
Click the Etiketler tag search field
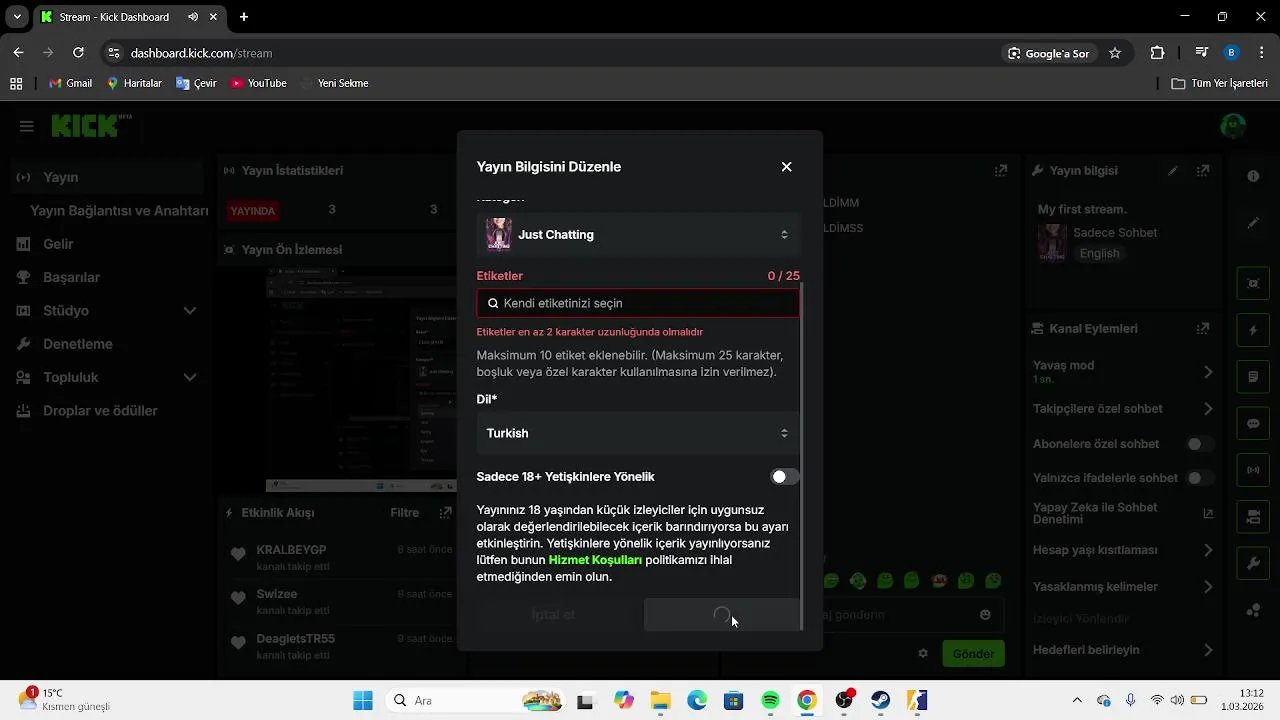coord(638,303)
